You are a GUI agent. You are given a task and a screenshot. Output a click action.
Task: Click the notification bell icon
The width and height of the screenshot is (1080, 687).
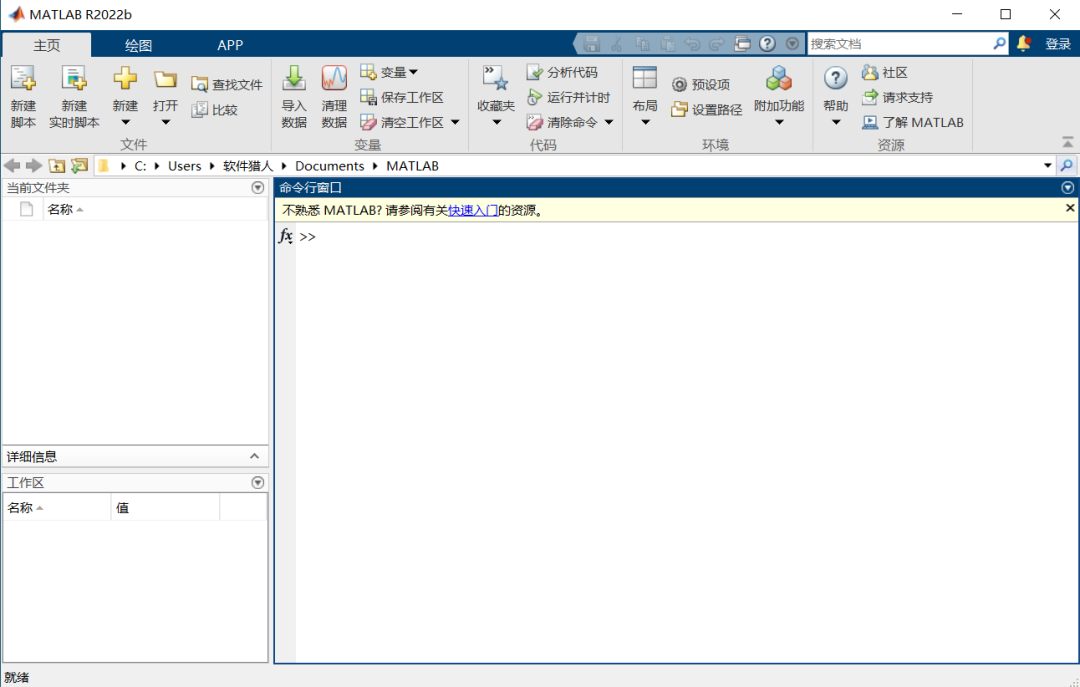coord(1024,43)
